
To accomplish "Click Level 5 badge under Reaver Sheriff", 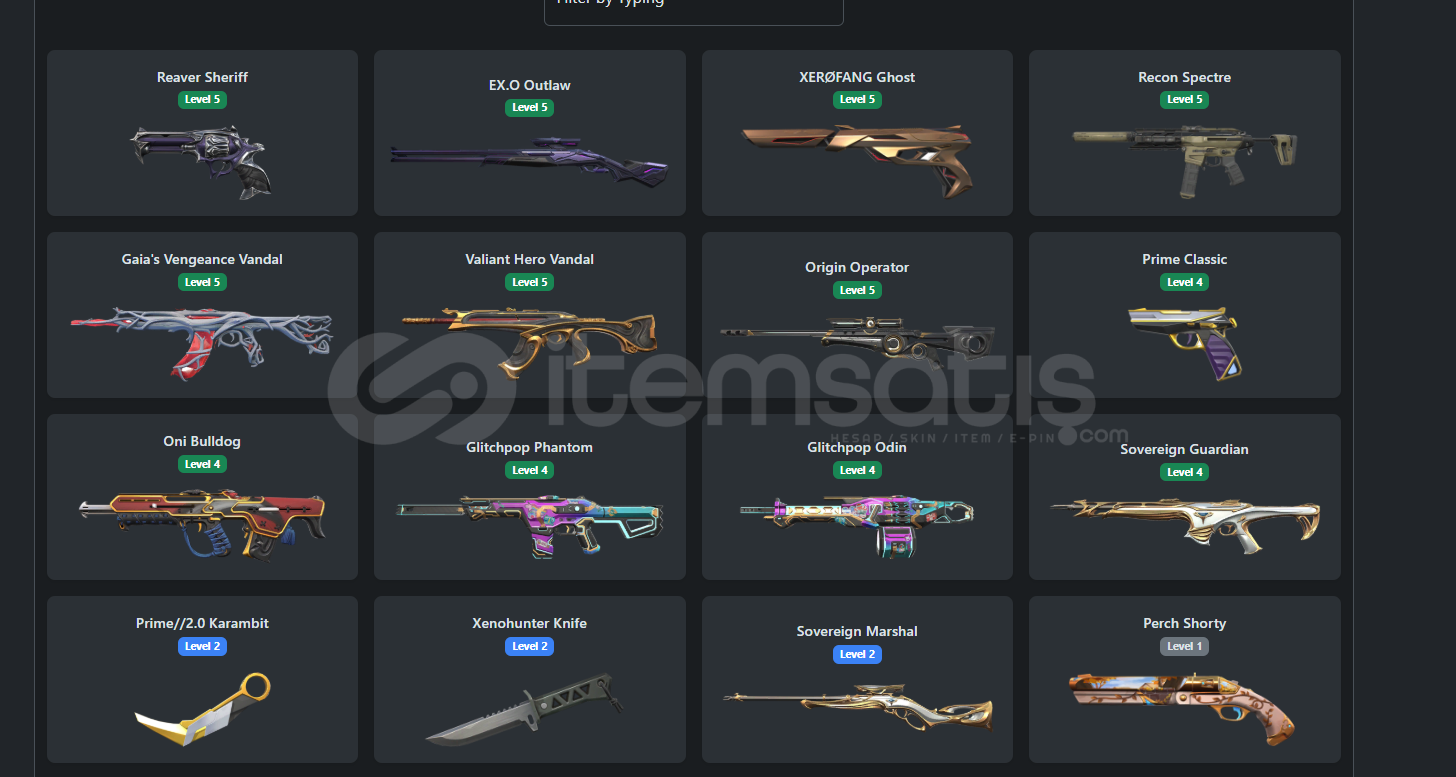I will [203, 99].
